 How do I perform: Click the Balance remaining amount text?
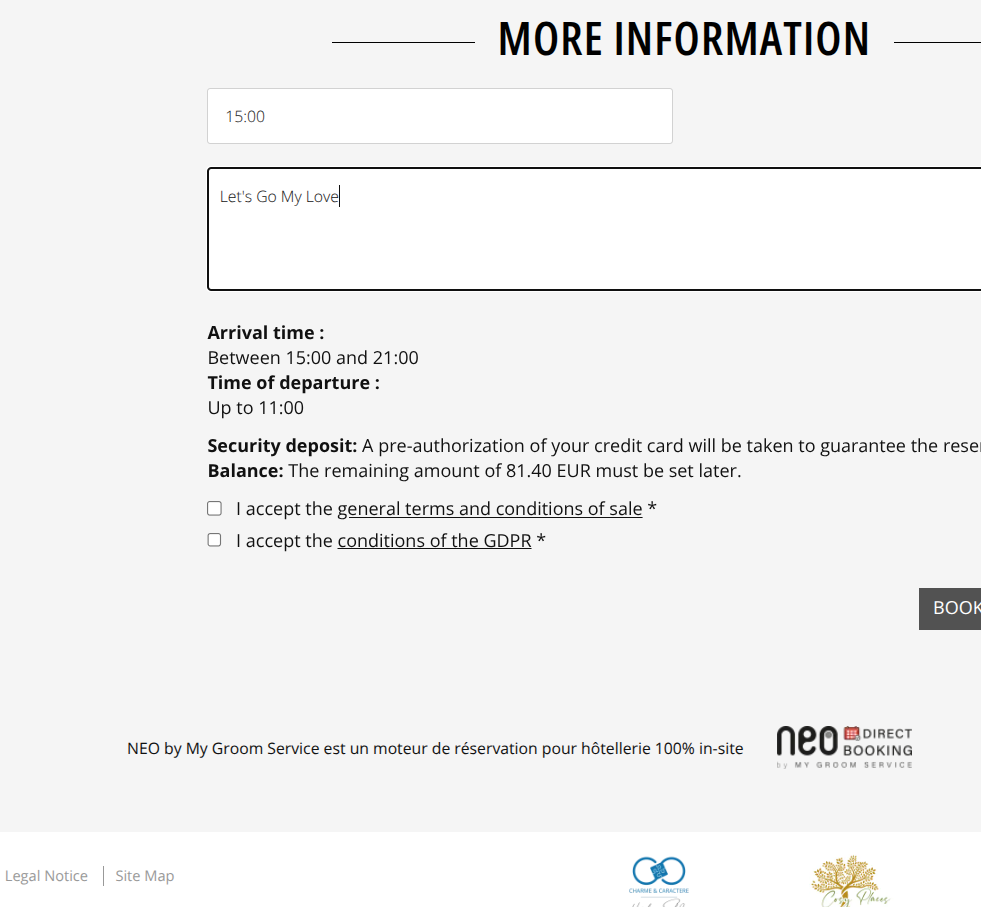(474, 471)
